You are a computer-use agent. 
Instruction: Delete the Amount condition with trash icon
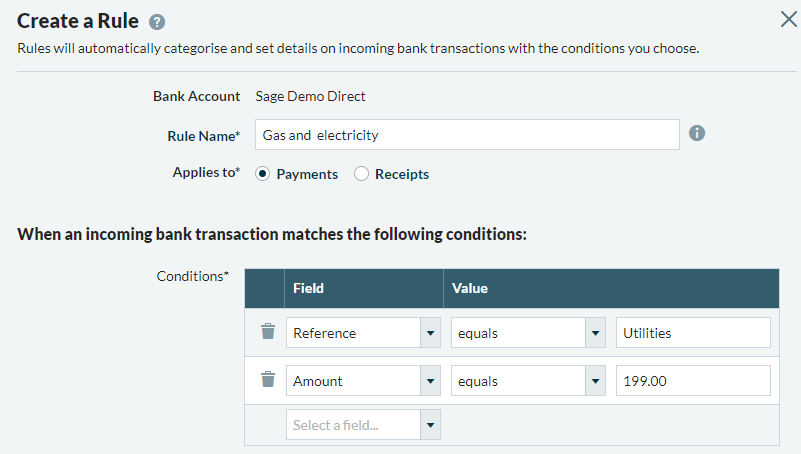[x=267, y=380]
